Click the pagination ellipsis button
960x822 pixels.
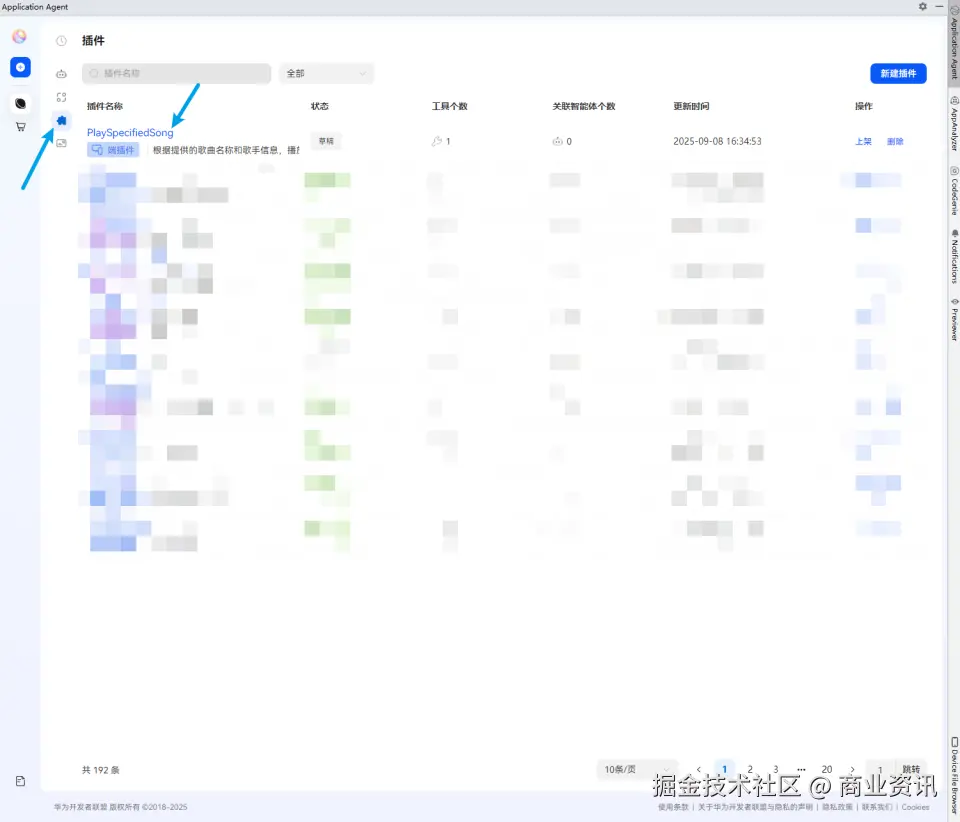click(x=801, y=769)
